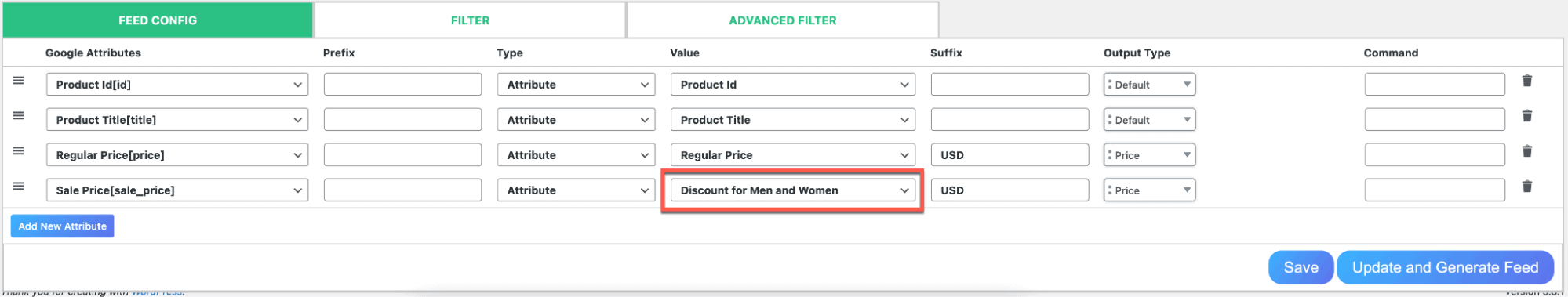Click the Sale Price row reorder handle
The image size is (1568, 297).
19,187
